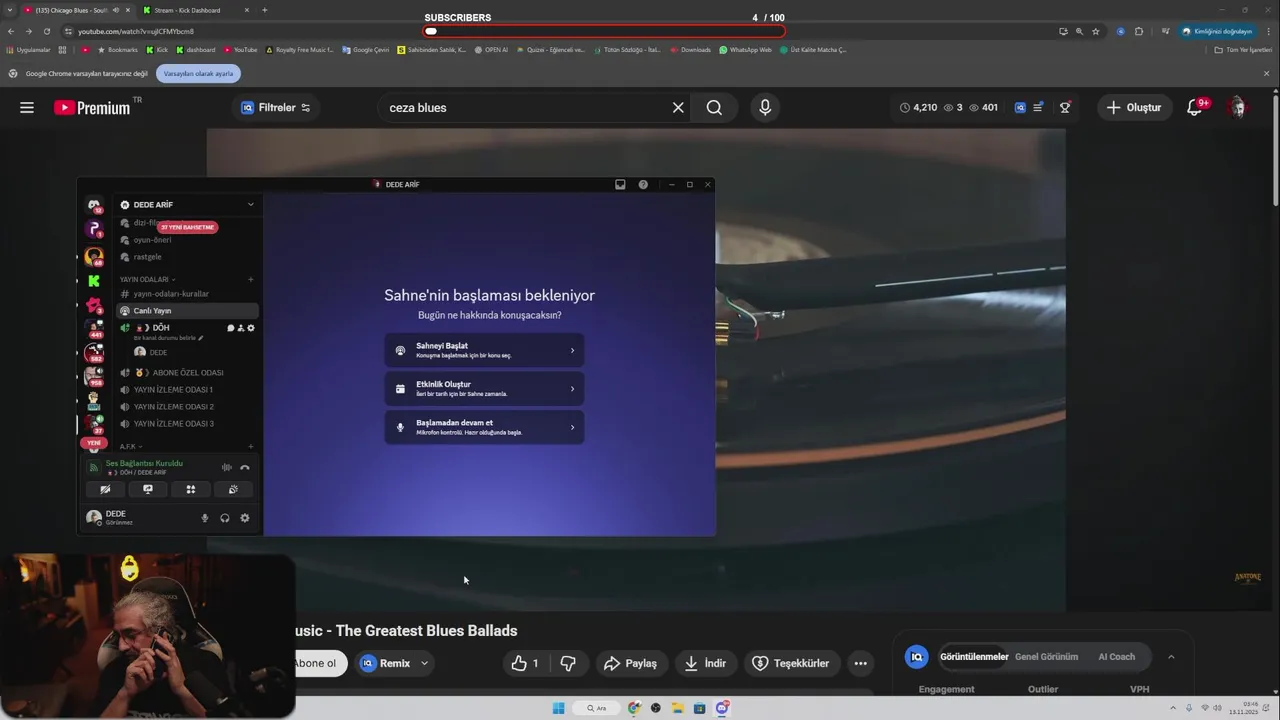Select Görüntülenmeler tab
Image resolution: width=1280 pixels, height=720 pixels.
coord(974,657)
